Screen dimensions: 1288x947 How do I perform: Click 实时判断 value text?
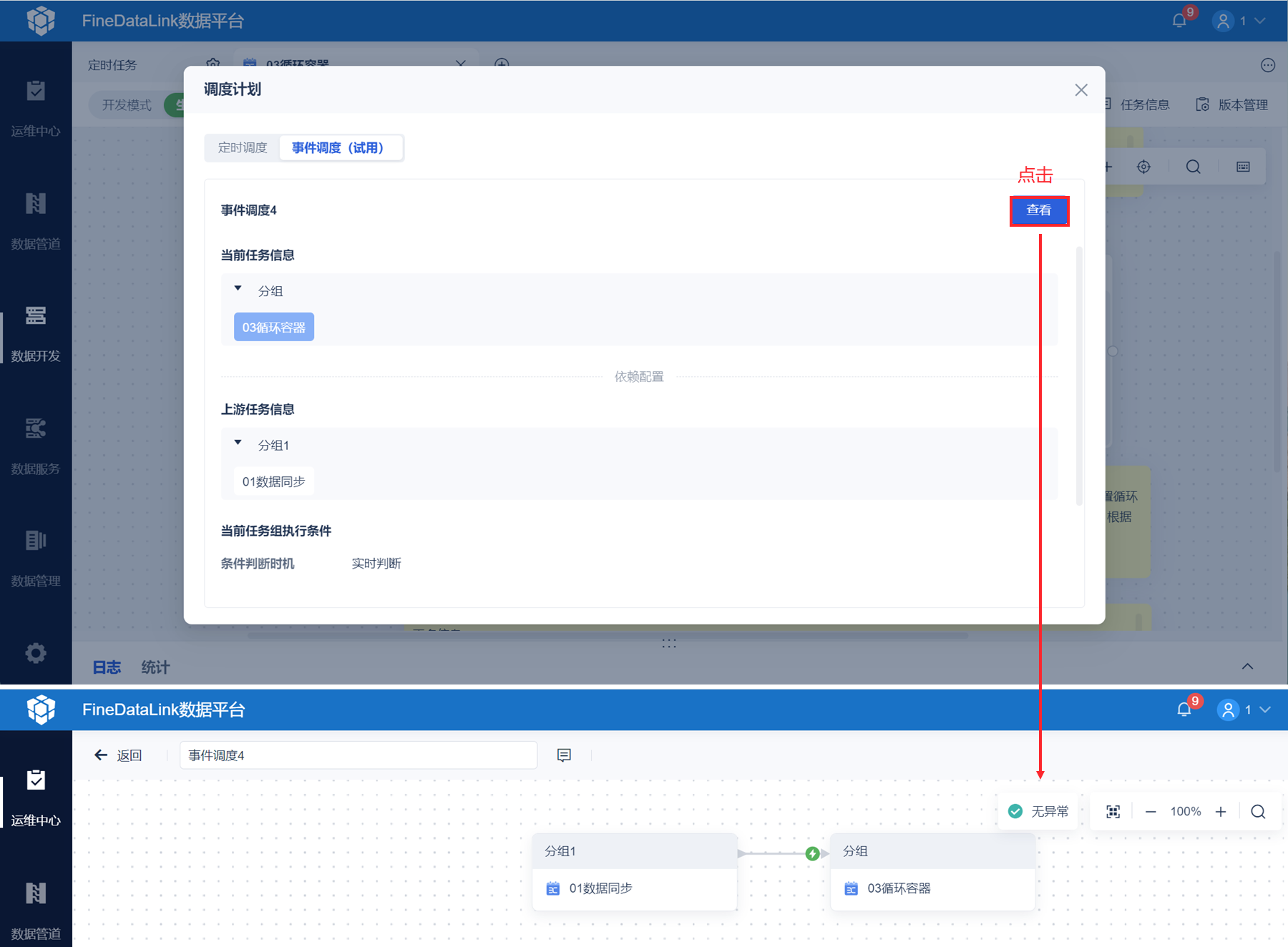point(376,564)
